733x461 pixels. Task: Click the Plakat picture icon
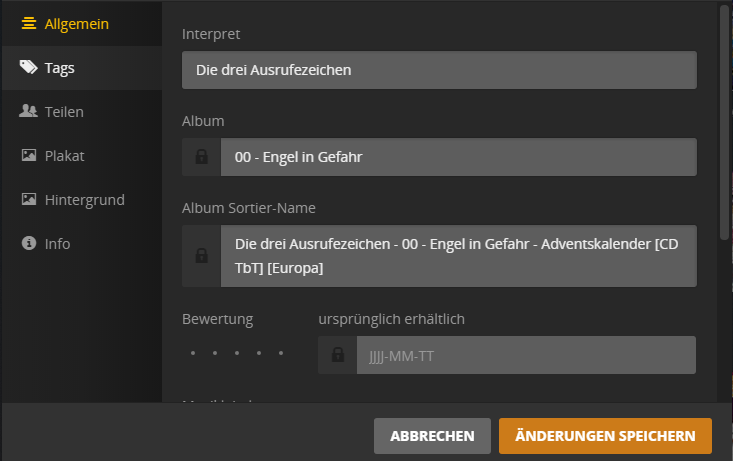(x=29, y=156)
